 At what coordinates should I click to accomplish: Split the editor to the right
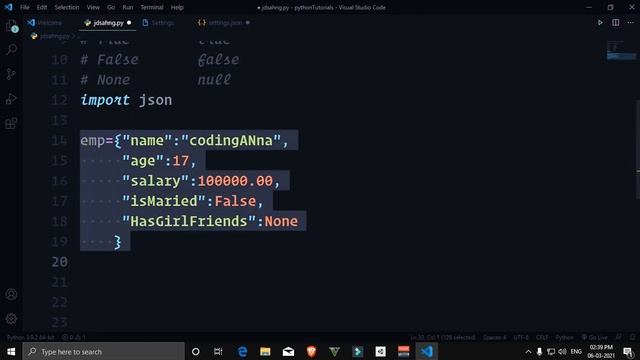[x=616, y=22]
